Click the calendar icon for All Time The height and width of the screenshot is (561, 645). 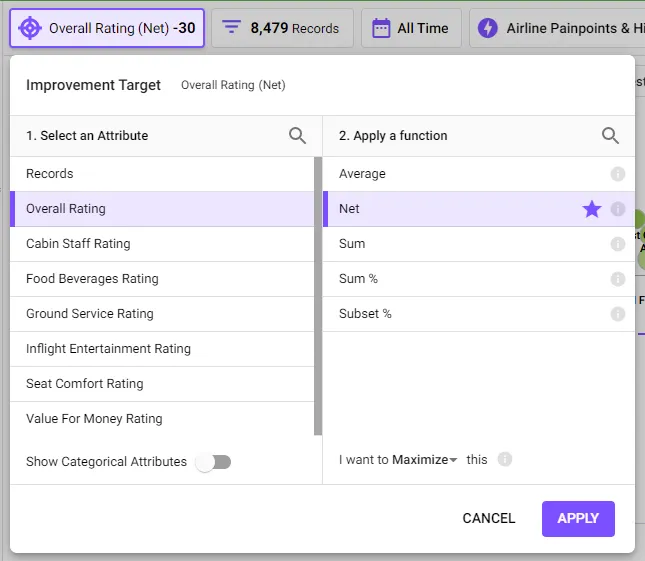point(381,28)
